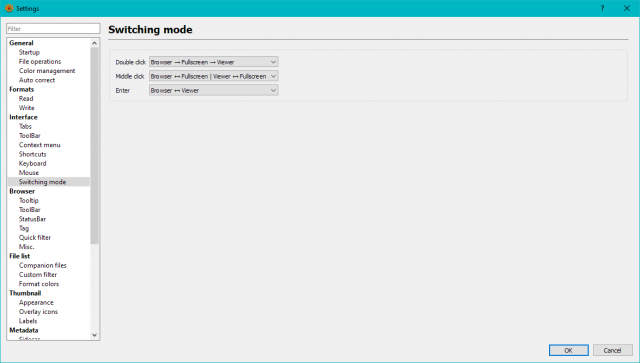The height and width of the screenshot is (363, 640).
Task: Open the Enter key mode dropdown
Action: [213, 91]
